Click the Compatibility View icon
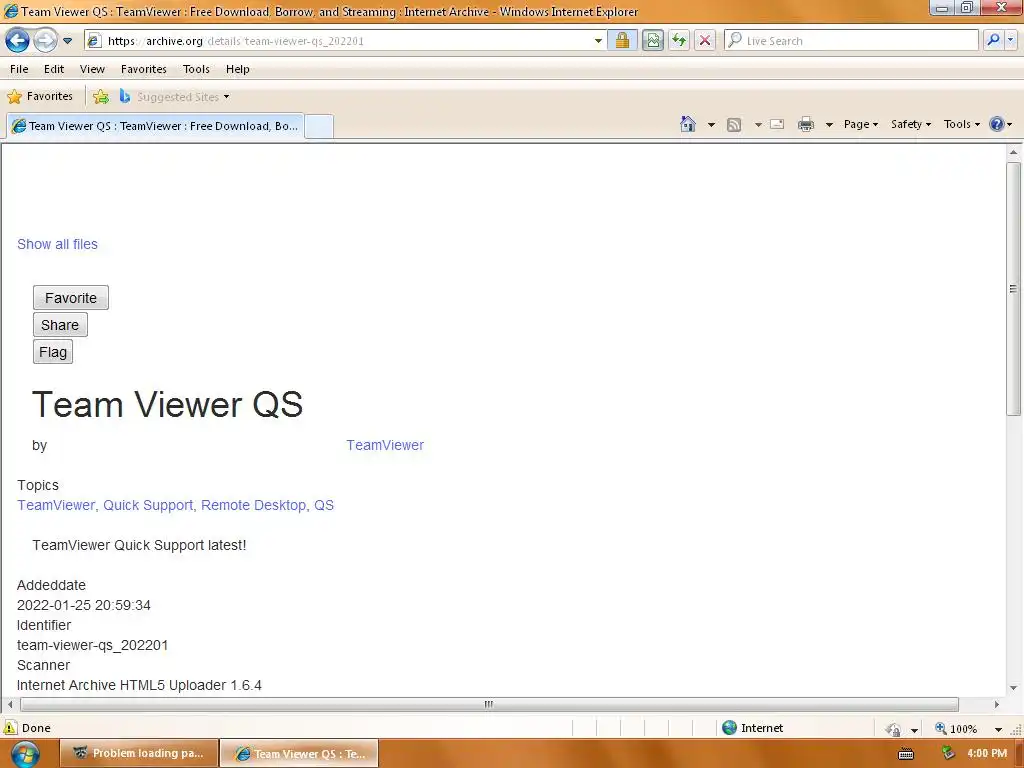This screenshot has width=1024, height=768. (652, 40)
